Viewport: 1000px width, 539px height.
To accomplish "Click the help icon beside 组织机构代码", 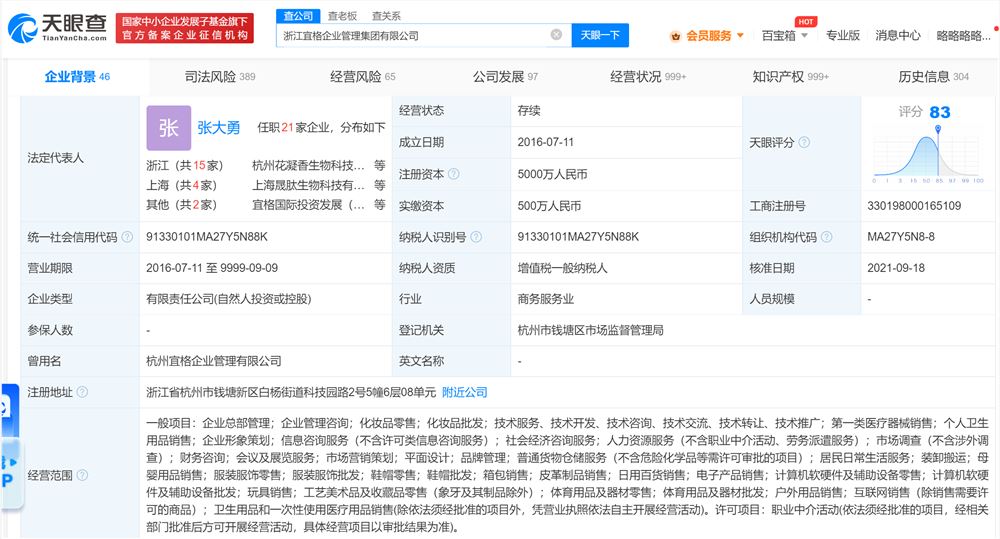I will click(824, 237).
